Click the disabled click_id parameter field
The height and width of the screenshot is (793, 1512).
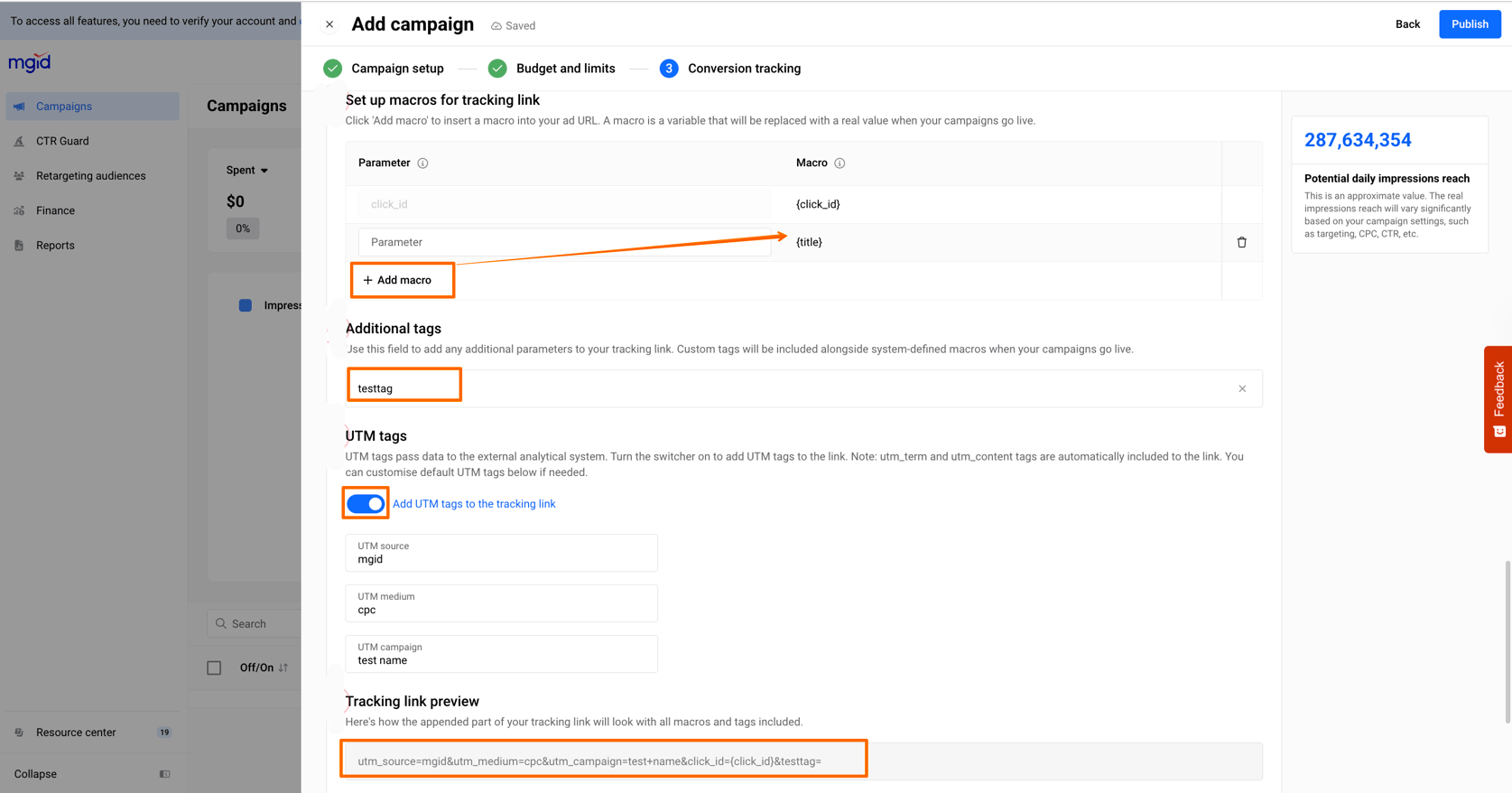(x=565, y=204)
